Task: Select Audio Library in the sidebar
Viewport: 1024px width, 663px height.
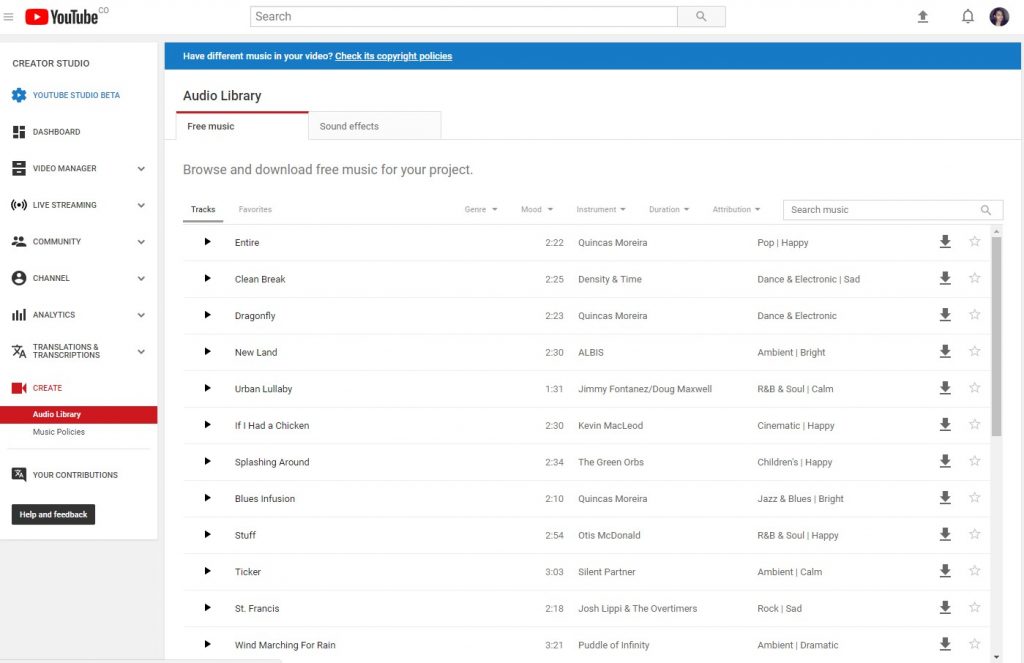Action: point(78,414)
